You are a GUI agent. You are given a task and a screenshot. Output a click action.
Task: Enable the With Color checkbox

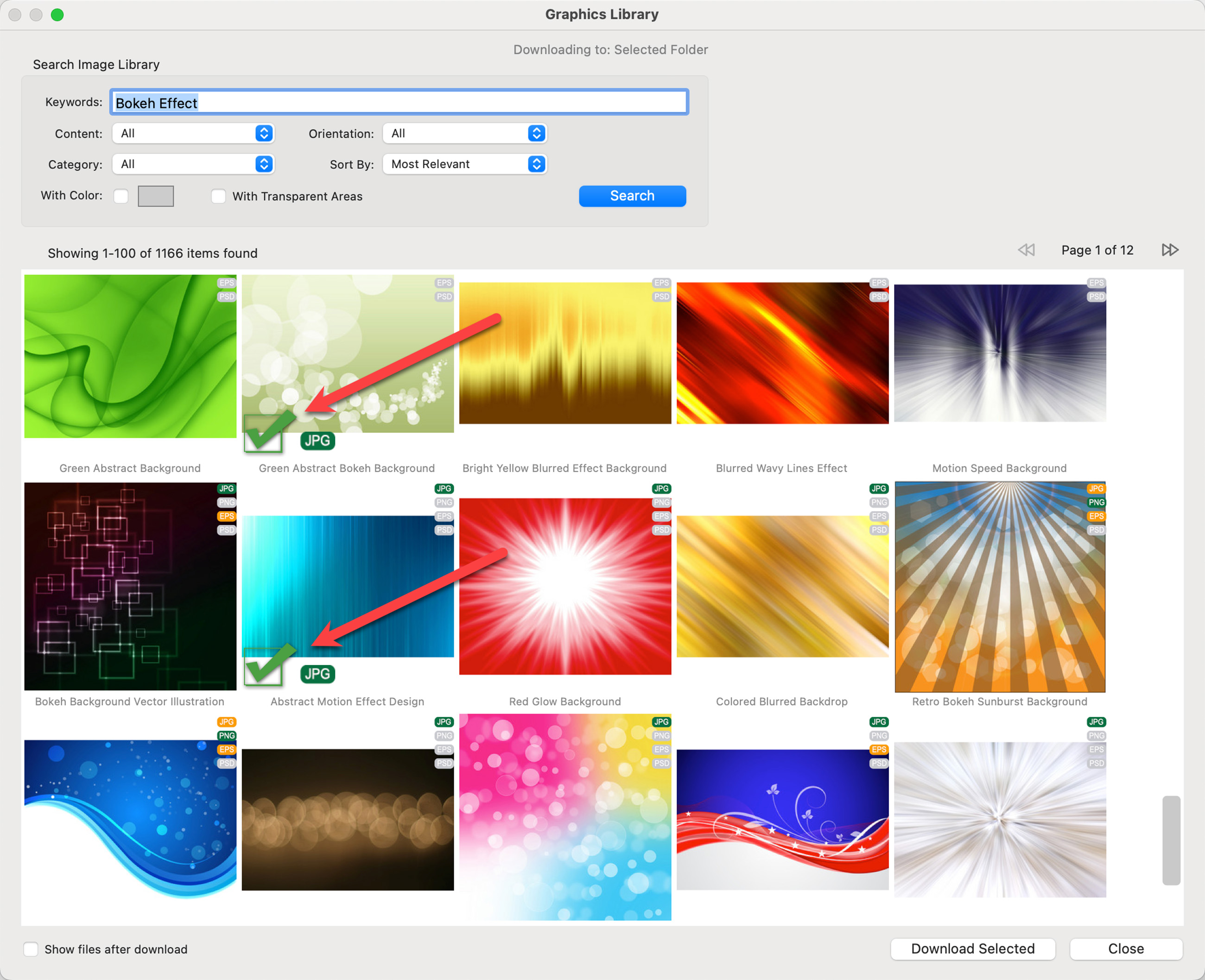point(121,196)
